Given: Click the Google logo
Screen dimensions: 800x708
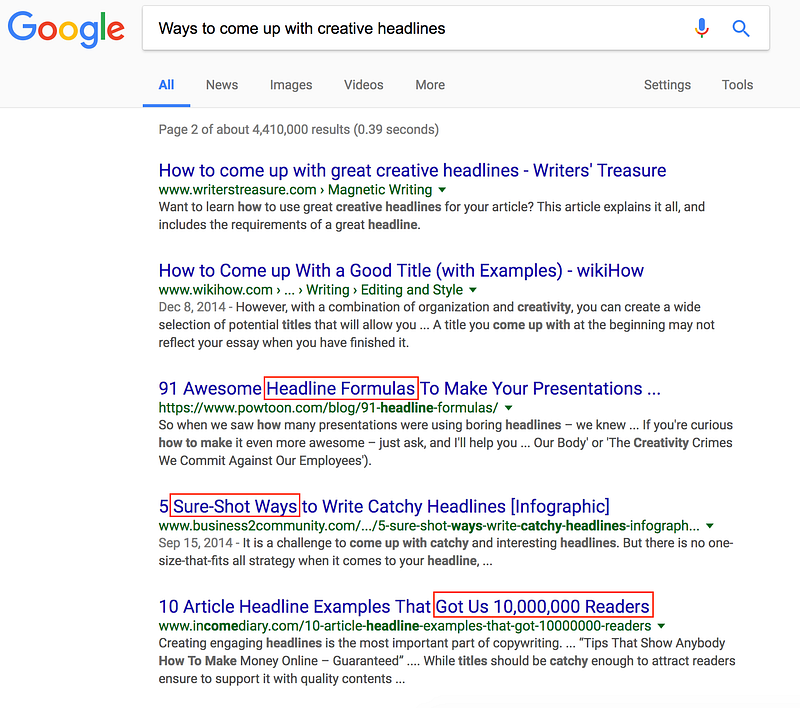Looking at the screenshot, I should click(x=66, y=29).
